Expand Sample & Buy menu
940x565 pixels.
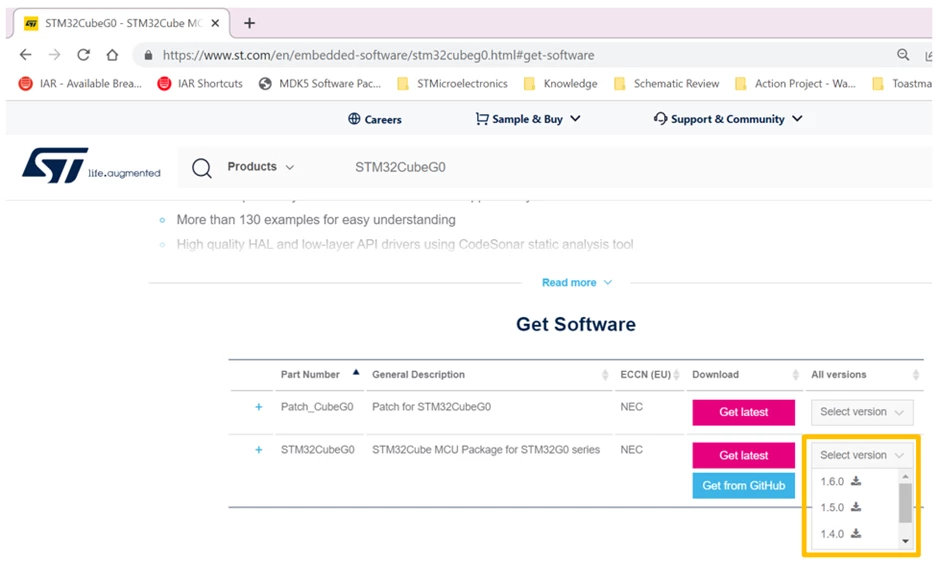click(x=528, y=119)
